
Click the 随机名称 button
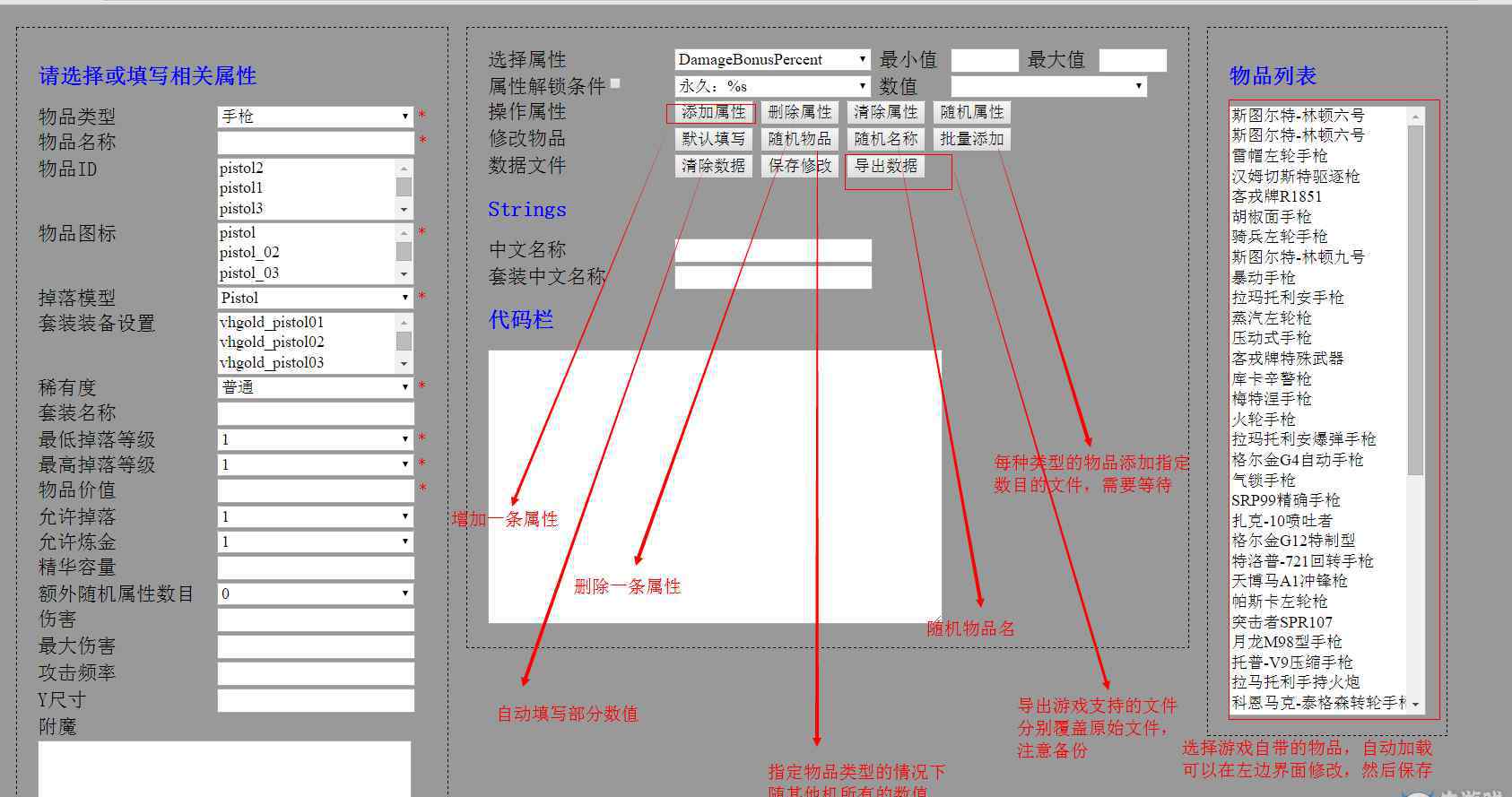[886, 139]
